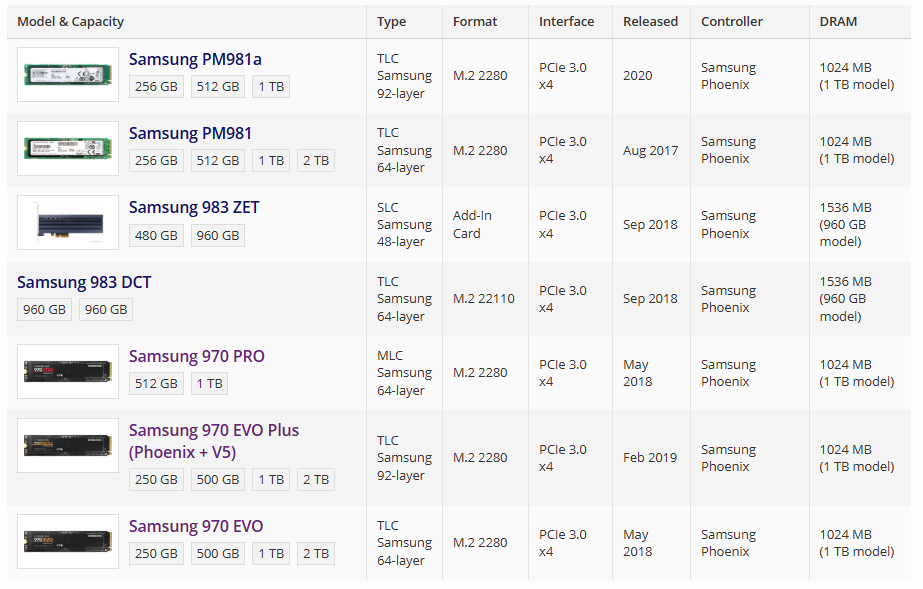Image resolution: width=923 pixels, height=589 pixels.
Task: Open the Samsung 983 ZET card thumbnail
Action: pos(68,223)
